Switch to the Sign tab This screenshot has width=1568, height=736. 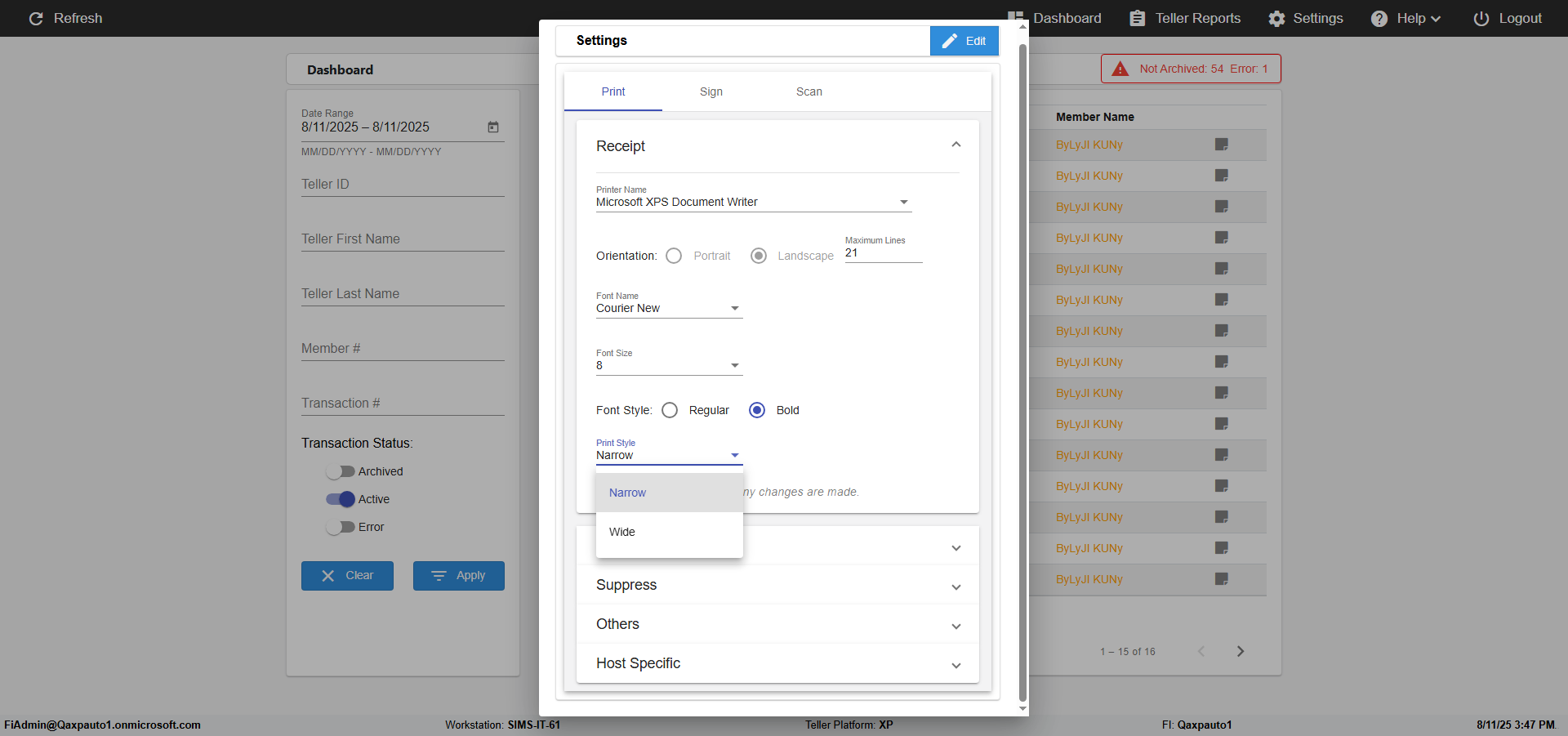pyautogui.click(x=711, y=91)
